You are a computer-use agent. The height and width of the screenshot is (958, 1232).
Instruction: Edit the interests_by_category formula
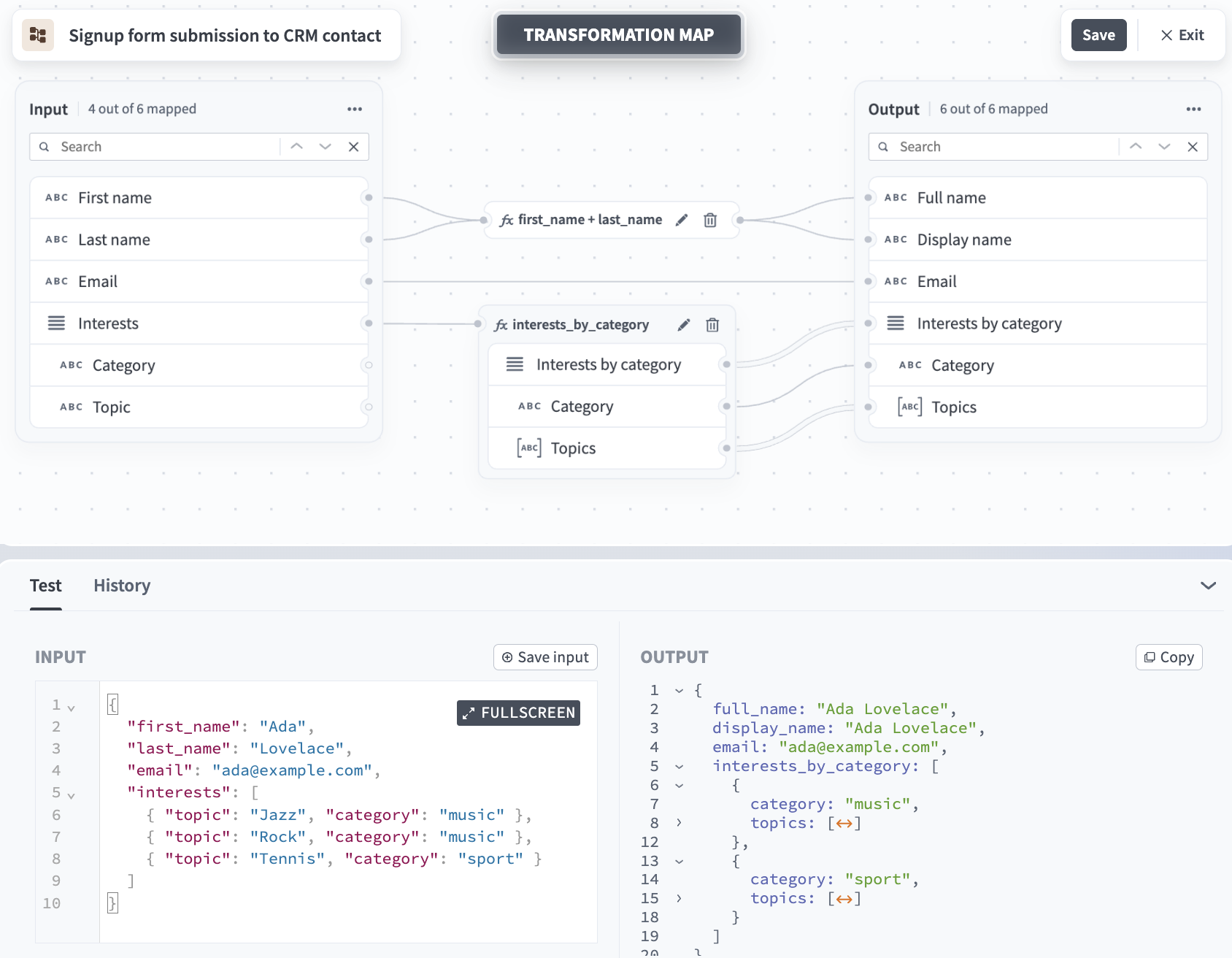pyautogui.click(x=684, y=325)
